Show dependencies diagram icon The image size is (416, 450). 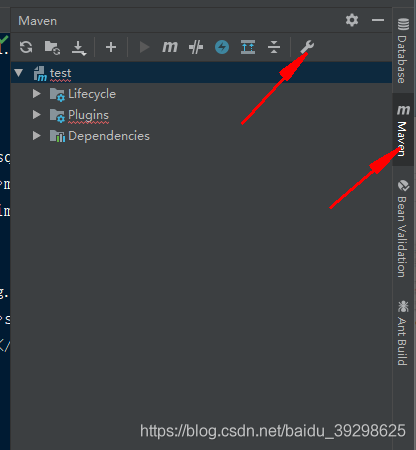[248, 47]
